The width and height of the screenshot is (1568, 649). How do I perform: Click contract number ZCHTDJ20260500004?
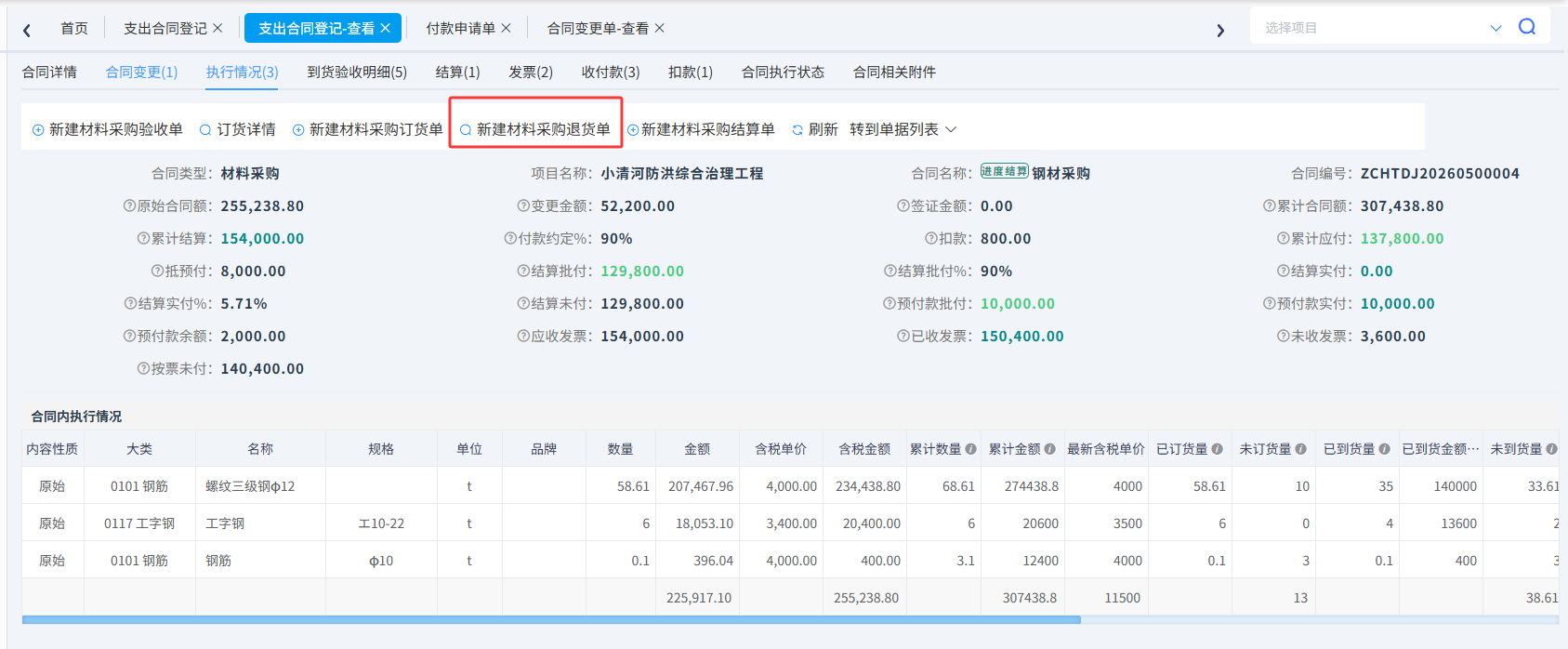point(1440,173)
